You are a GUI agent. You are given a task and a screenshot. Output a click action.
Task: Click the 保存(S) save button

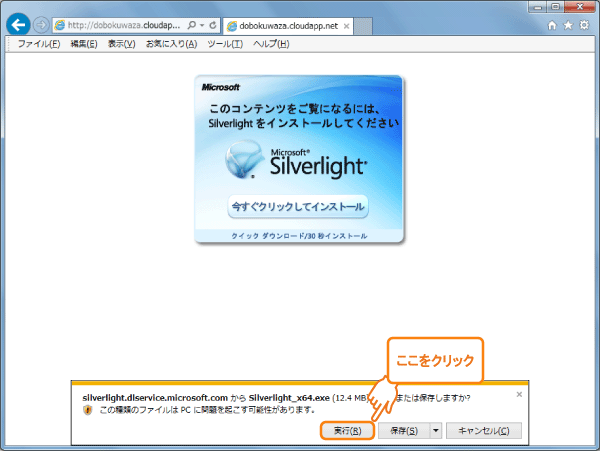[x=404, y=431]
